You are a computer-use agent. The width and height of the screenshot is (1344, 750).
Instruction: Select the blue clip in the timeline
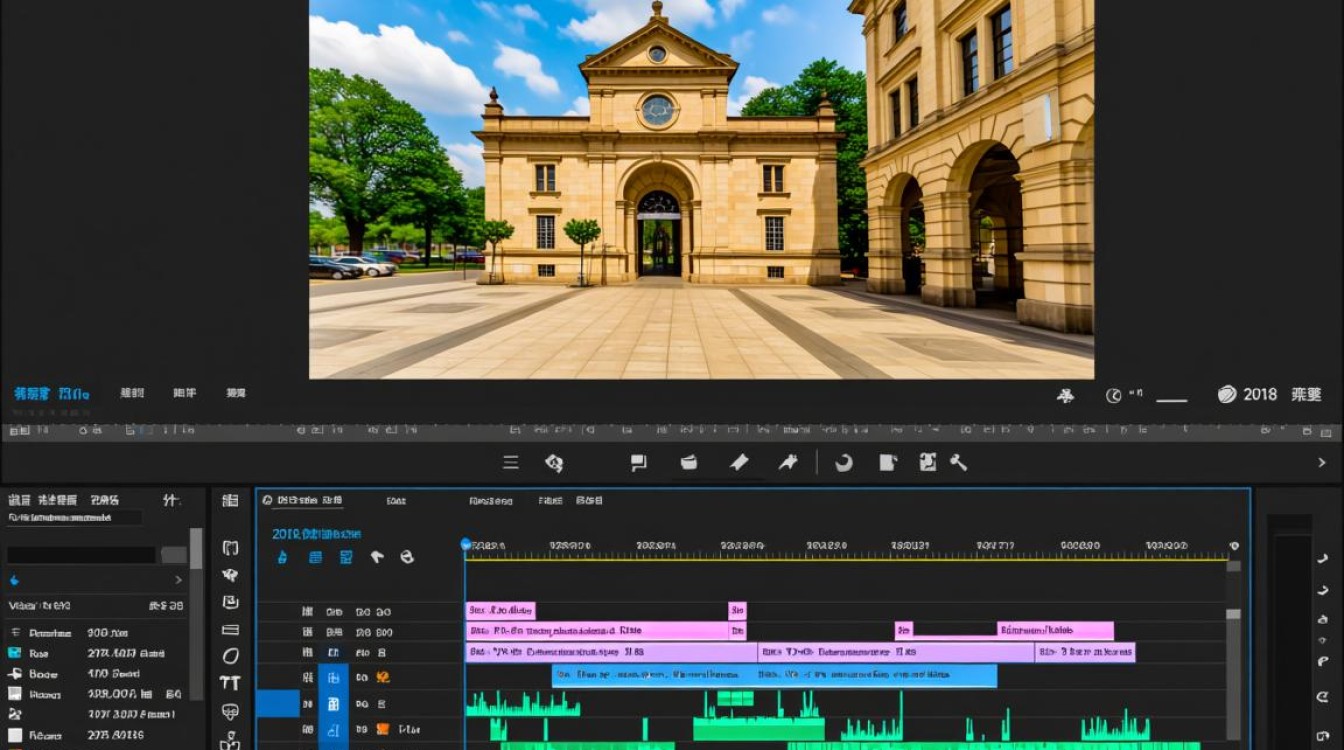(x=774, y=676)
